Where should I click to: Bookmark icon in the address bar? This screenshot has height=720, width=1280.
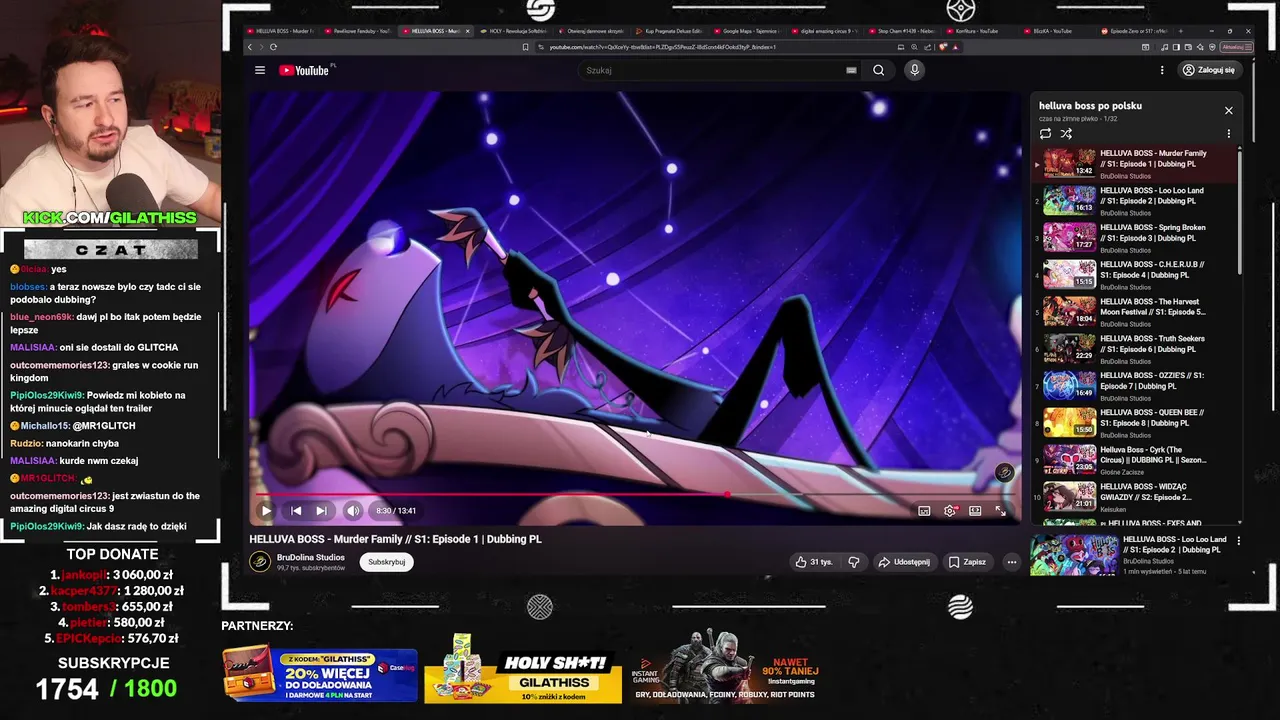[526, 47]
